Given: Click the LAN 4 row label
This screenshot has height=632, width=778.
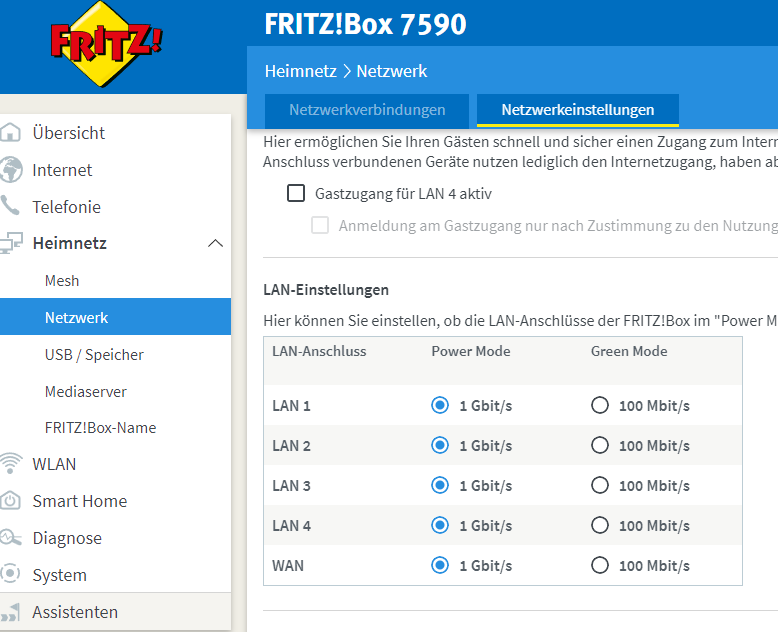Looking at the screenshot, I should tap(291, 525).
